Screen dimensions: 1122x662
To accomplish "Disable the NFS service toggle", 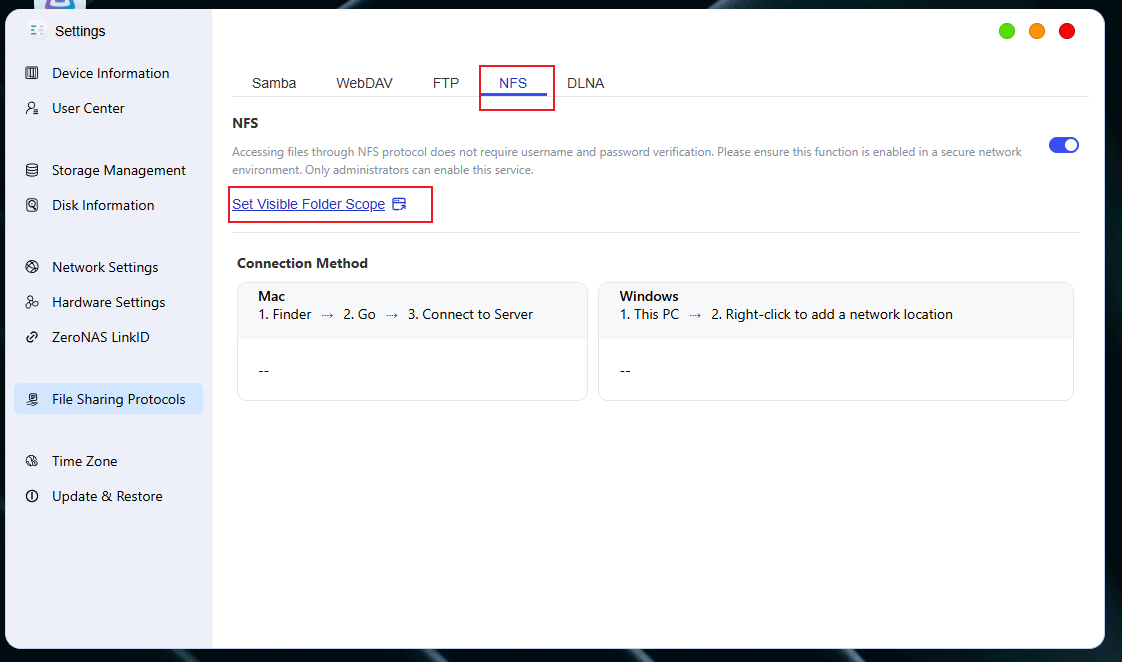I will click(x=1063, y=145).
